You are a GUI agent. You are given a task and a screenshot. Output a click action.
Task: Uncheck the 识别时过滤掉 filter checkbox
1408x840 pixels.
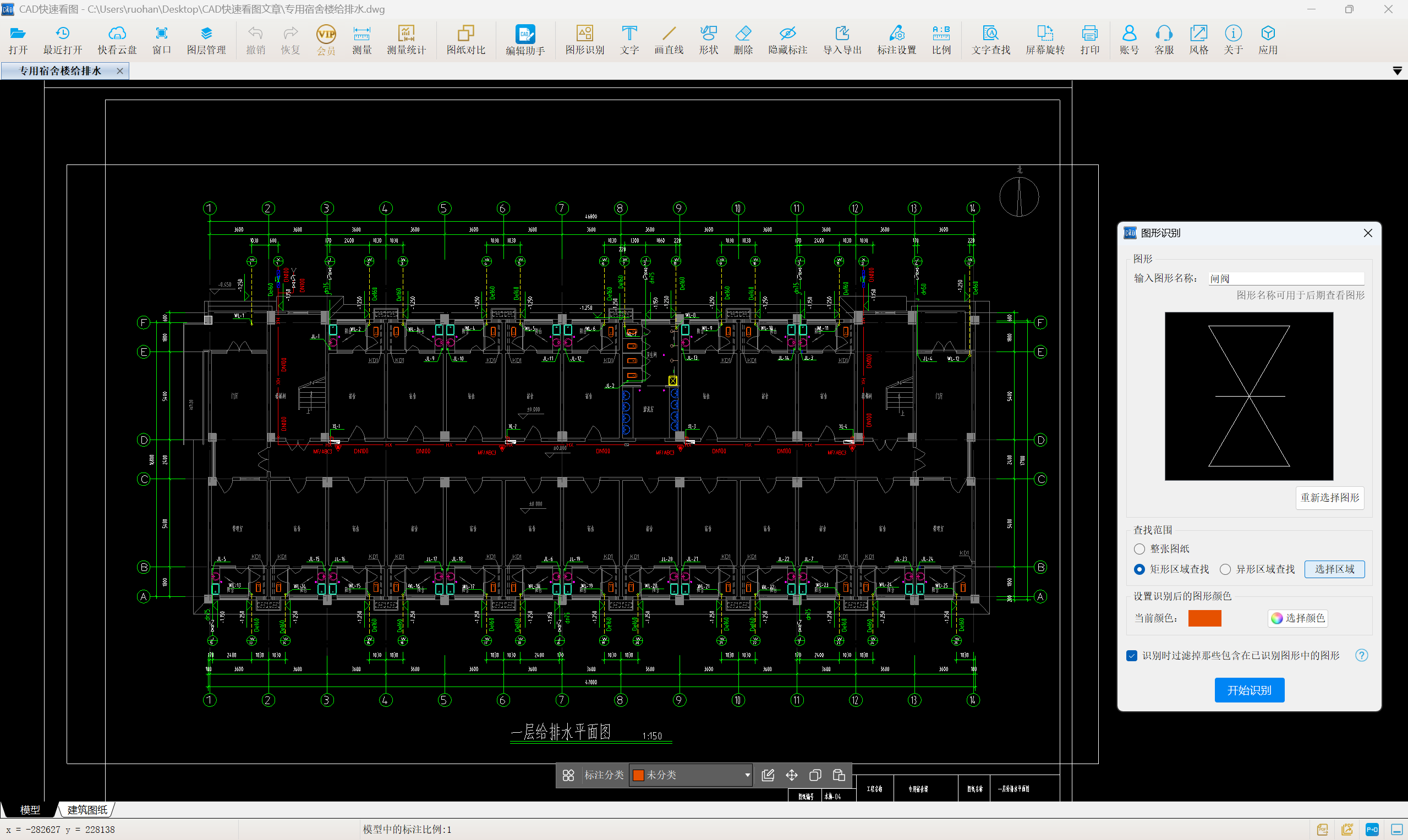coord(1132,656)
